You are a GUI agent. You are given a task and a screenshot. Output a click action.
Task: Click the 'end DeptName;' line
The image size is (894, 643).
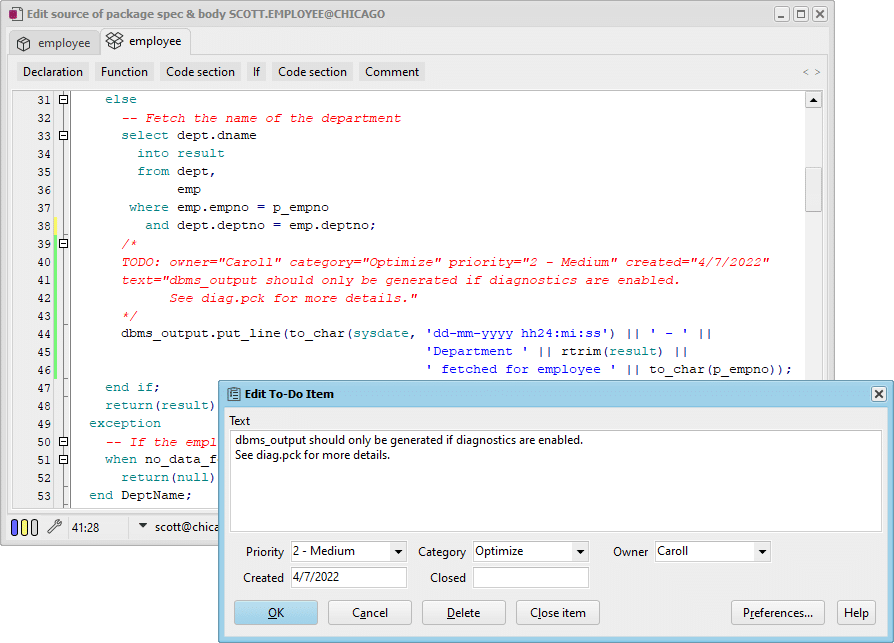point(140,495)
